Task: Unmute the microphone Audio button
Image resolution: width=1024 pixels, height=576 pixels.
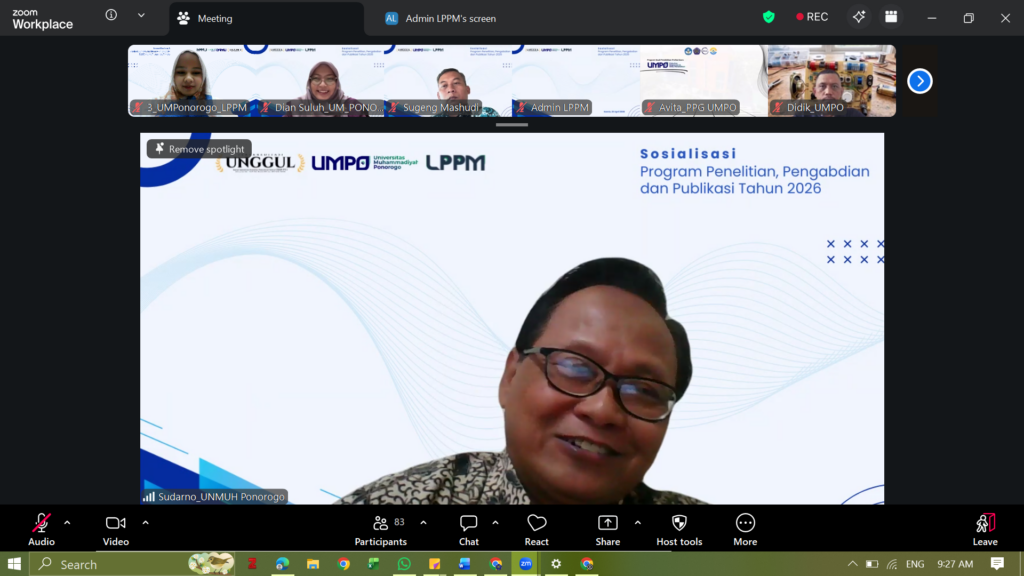Action: point(41,528)
